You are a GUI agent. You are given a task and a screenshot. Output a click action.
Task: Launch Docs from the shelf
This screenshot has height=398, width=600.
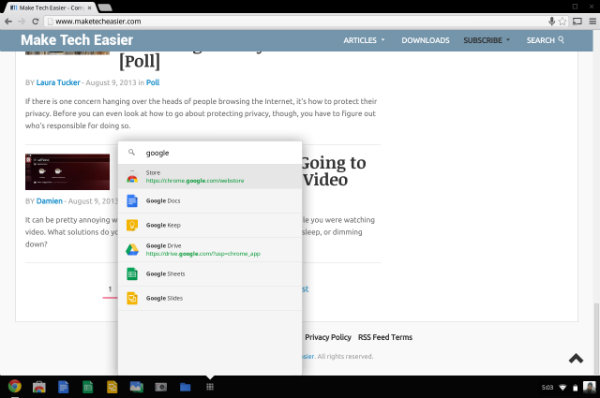click(64, 387)
